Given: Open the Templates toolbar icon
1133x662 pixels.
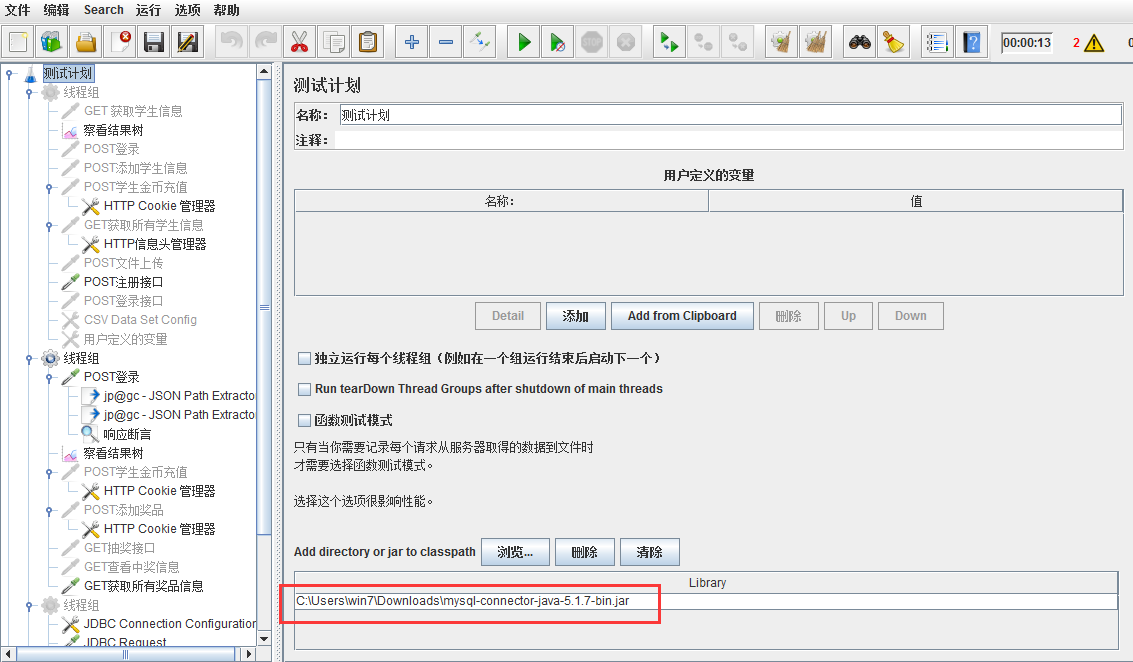Looking at the screenshot, I should pyautogui.click(x=51, y=42).
